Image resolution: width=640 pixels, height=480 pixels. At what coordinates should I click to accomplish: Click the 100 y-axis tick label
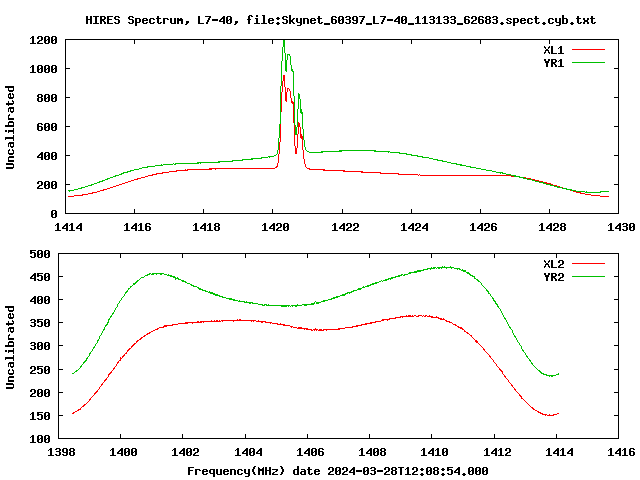pos(40,439)
